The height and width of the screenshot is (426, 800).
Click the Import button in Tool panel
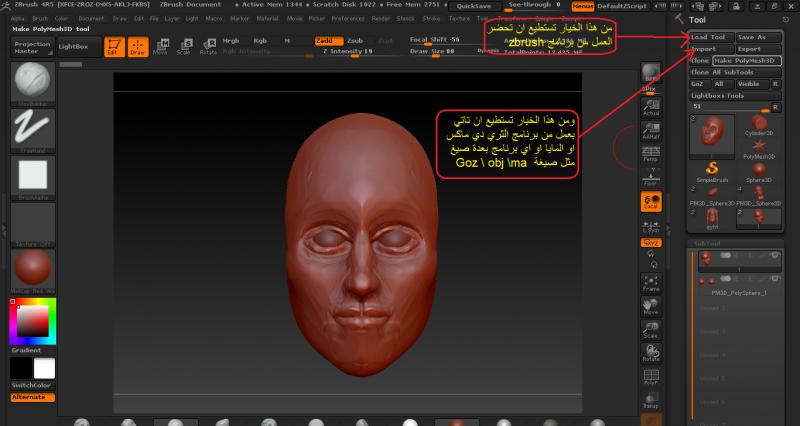pos(705,49)
